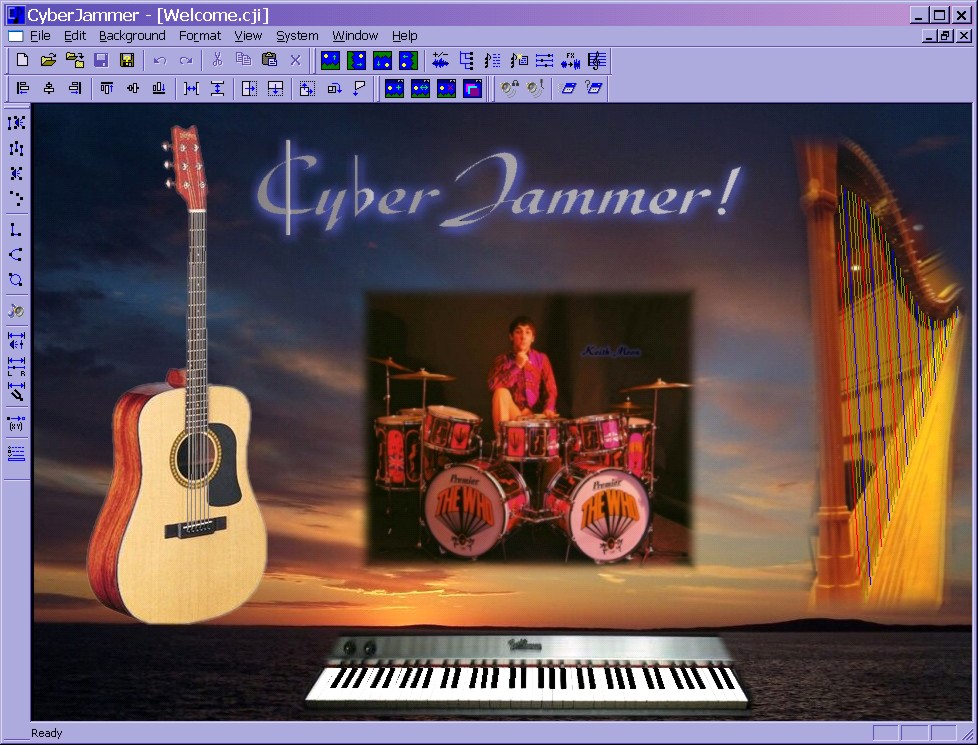978x745 pixels.
Task: Click the blue tree hierarchy icon
Action: 467,60
